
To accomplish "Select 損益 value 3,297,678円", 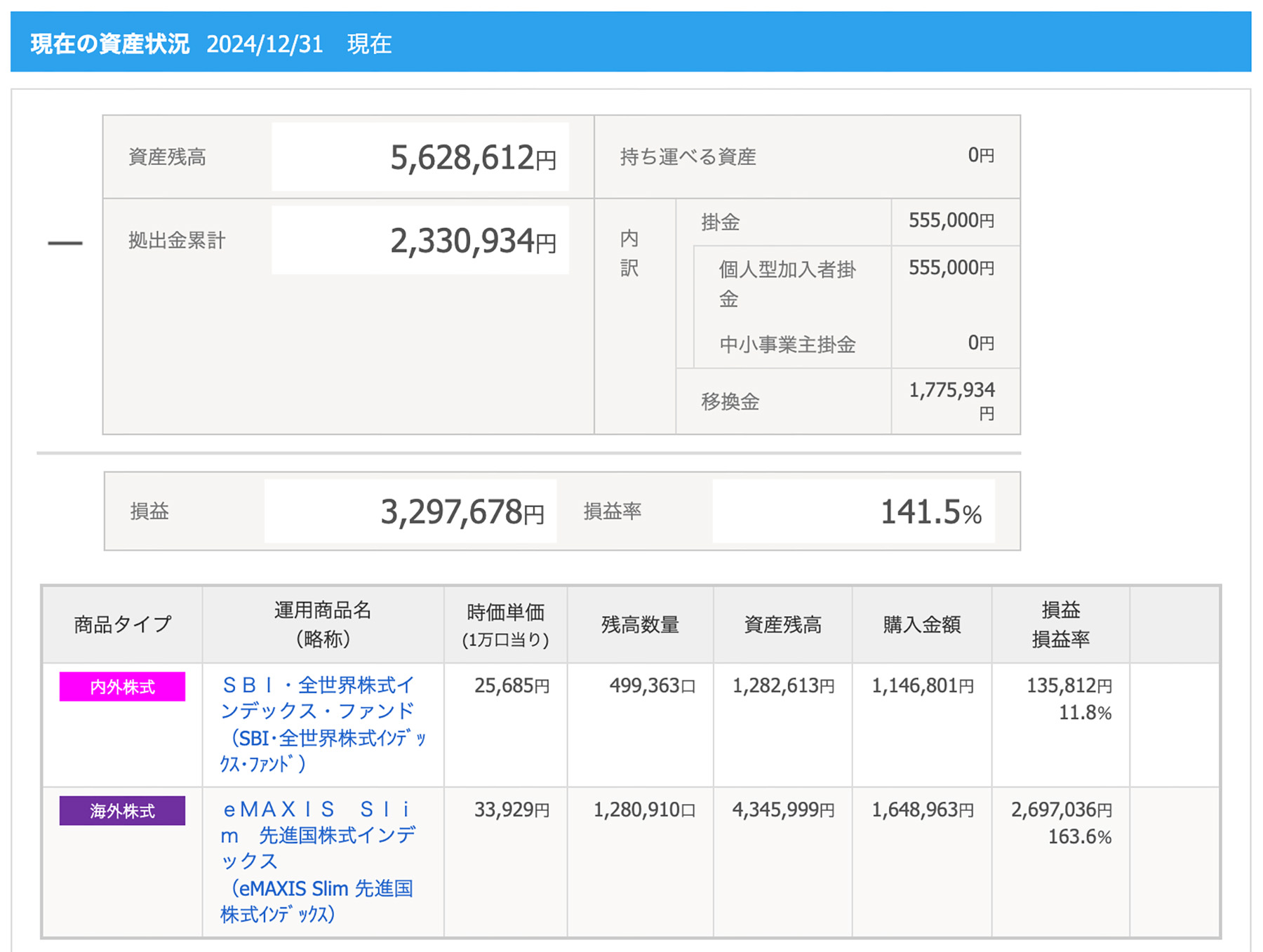I will (x=462, y=511).
